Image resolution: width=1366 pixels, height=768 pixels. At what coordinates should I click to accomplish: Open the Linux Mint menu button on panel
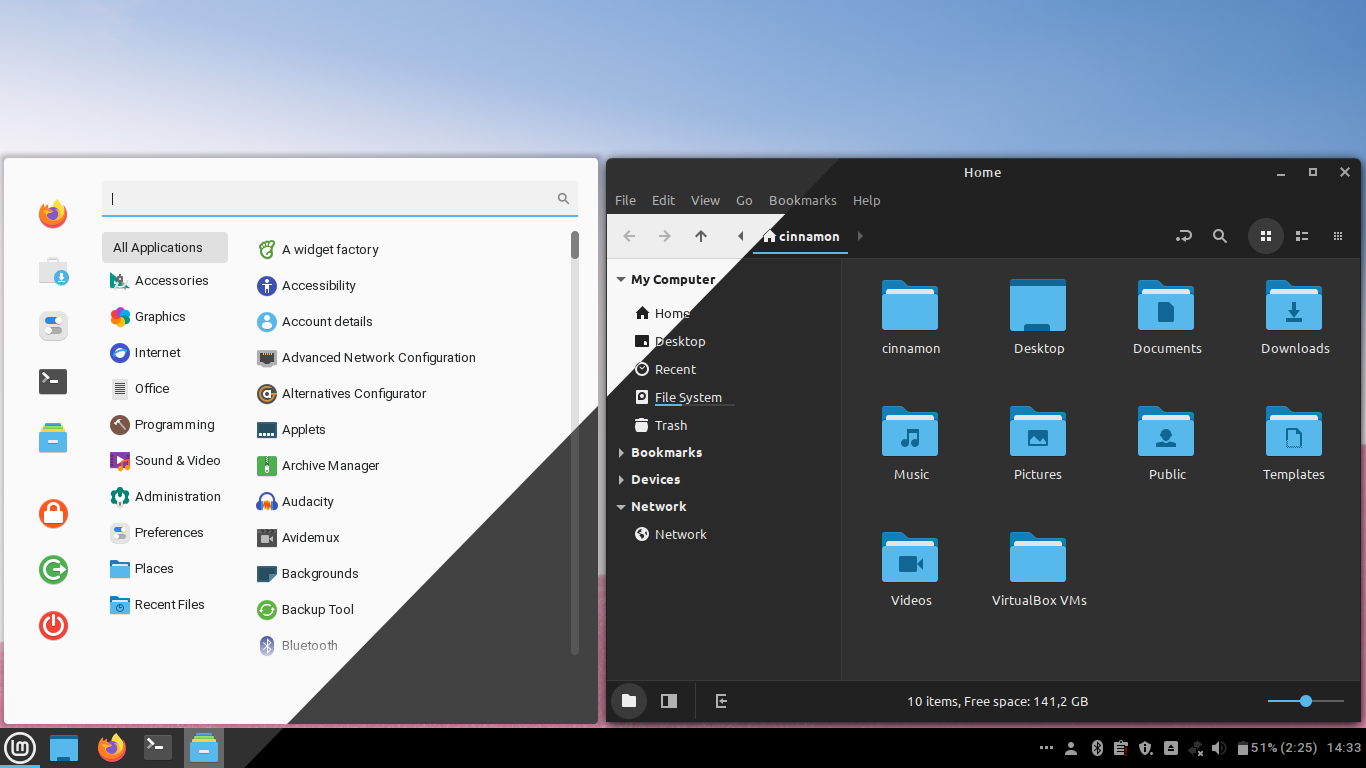tap(20, 748)
